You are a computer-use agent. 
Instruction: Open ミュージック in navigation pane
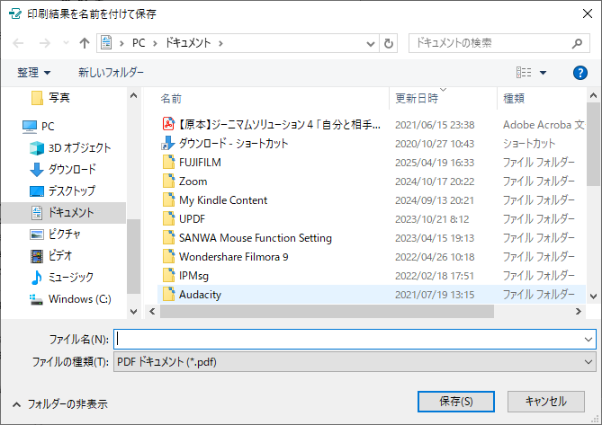click(x=71, y=277)
